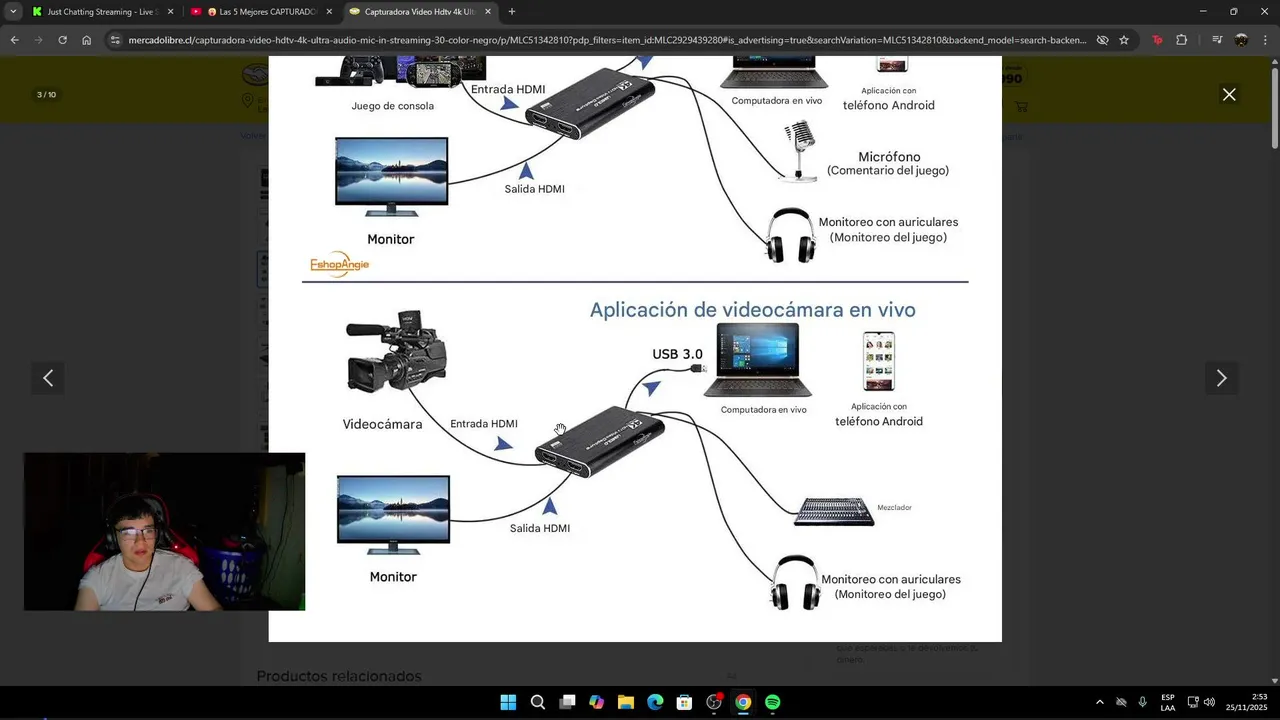Open the red extension icon in toolbar
This screenshot has height=720, width=1280.
tap(1157, 40)
